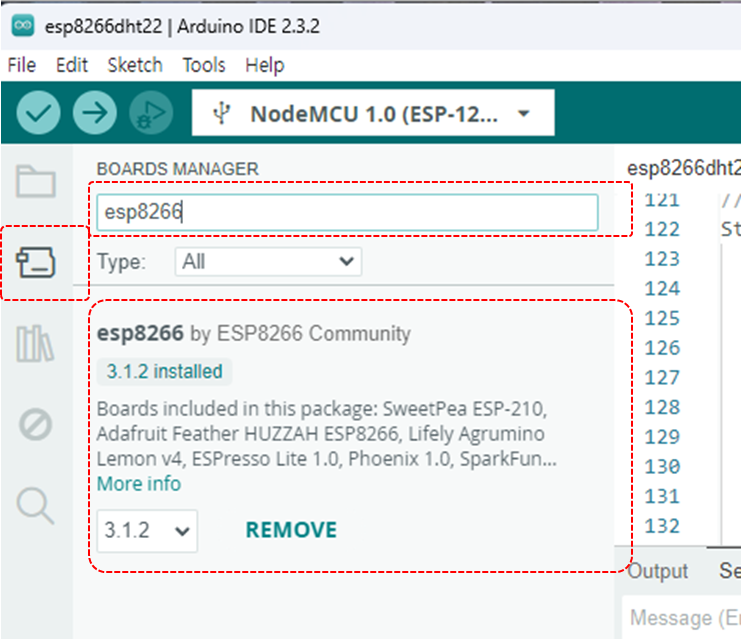741x639 pixels.
Task: Click the Arduino IDE logo in title bar
Action: 23,26
